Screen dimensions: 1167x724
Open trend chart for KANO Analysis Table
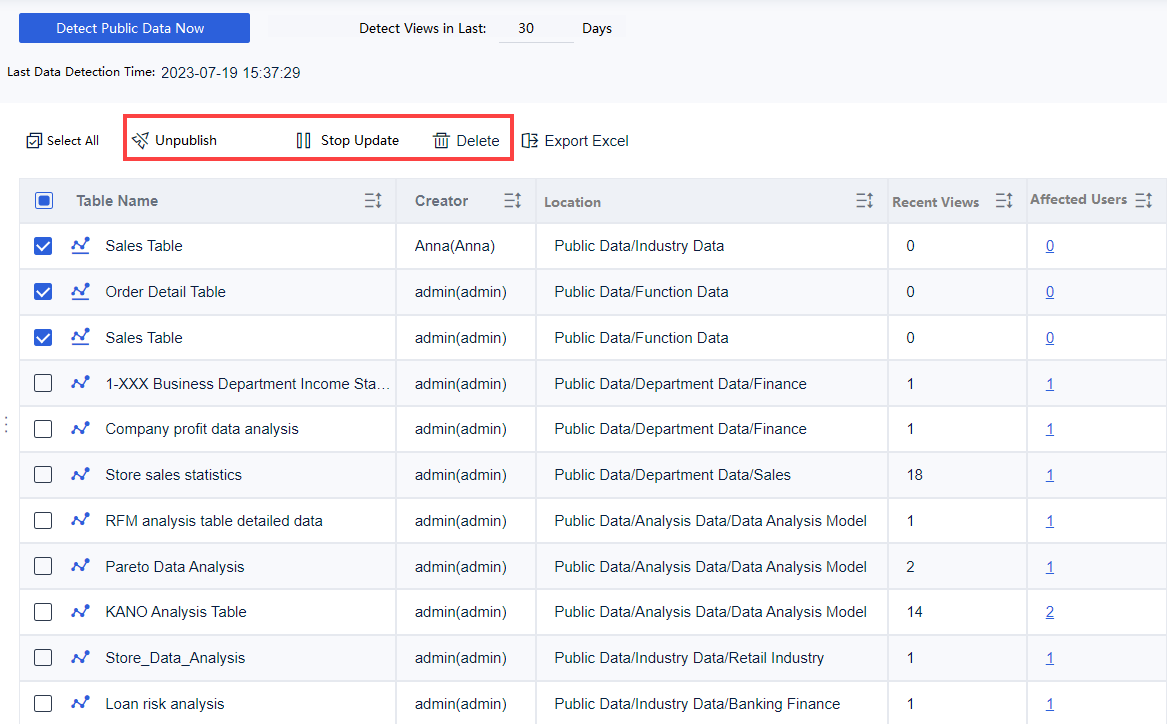pos(80,611)
